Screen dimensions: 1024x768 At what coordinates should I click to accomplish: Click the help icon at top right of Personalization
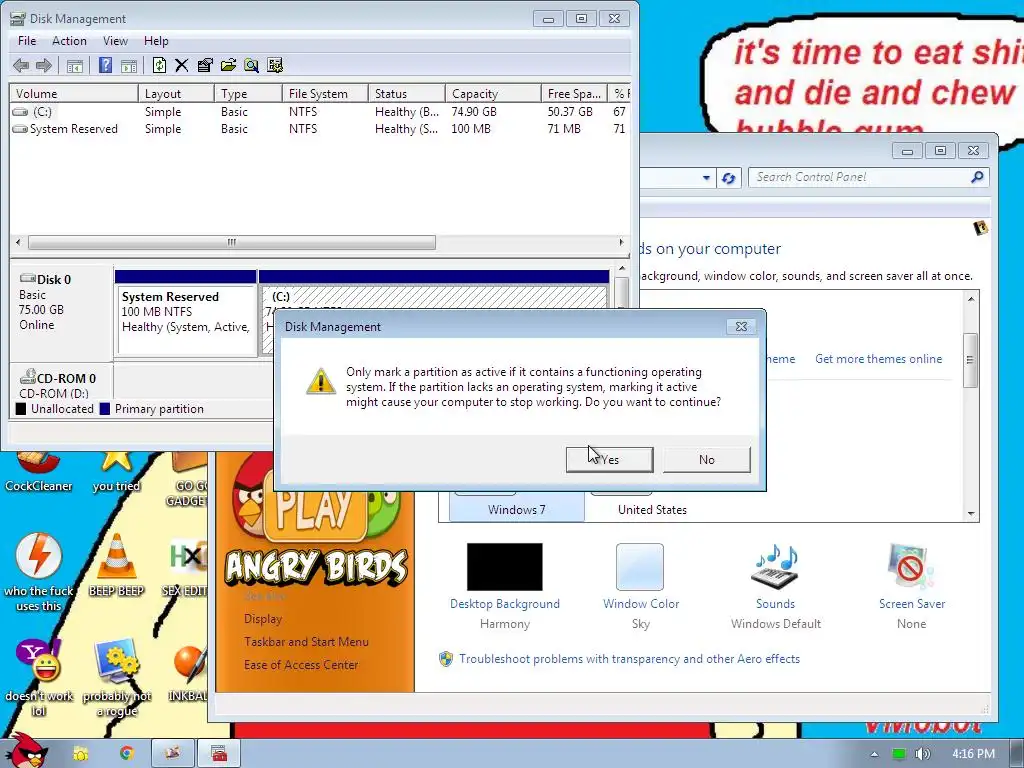(980, 228)
